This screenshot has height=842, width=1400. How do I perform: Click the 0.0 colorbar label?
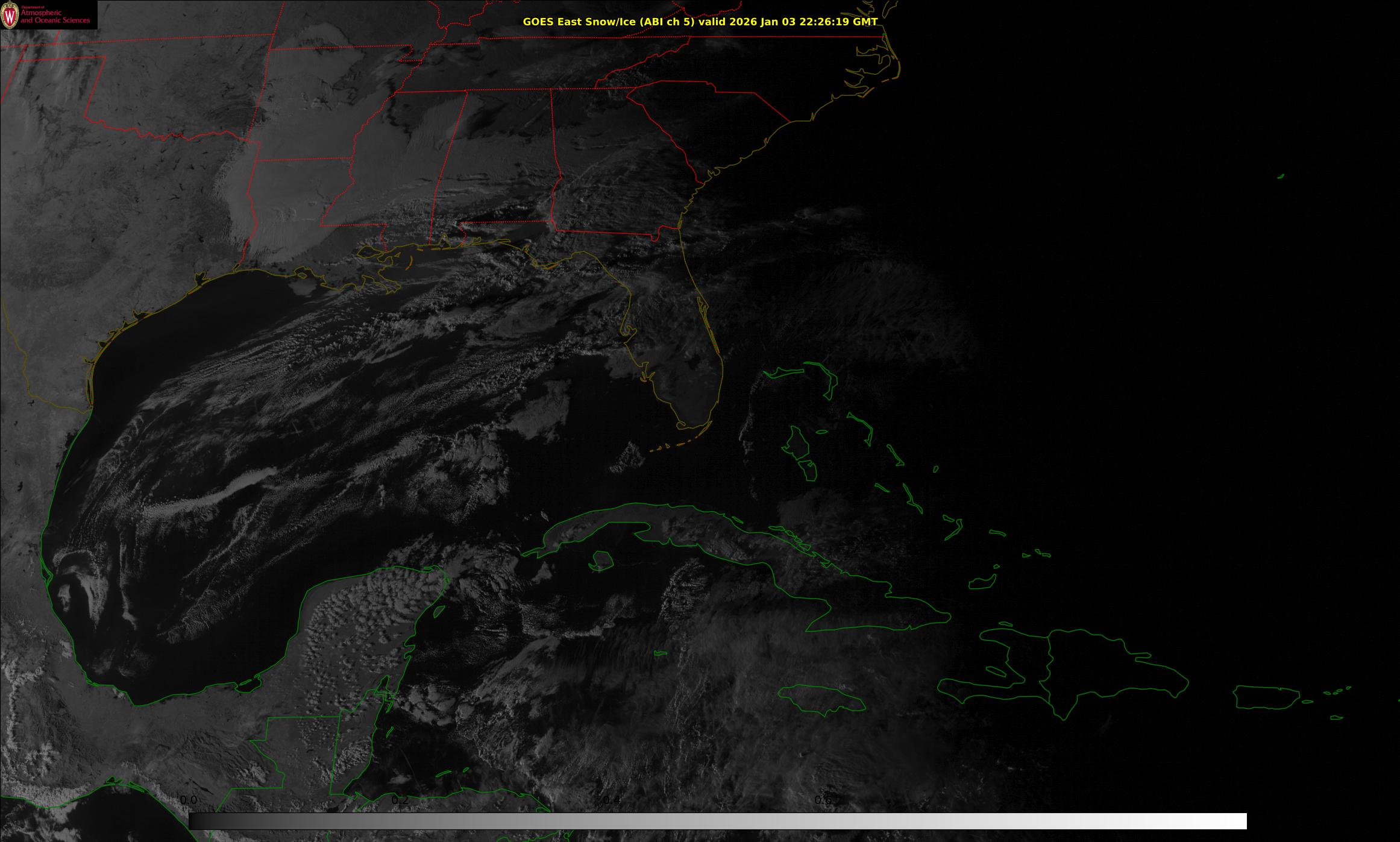click(x=189, y=800)
